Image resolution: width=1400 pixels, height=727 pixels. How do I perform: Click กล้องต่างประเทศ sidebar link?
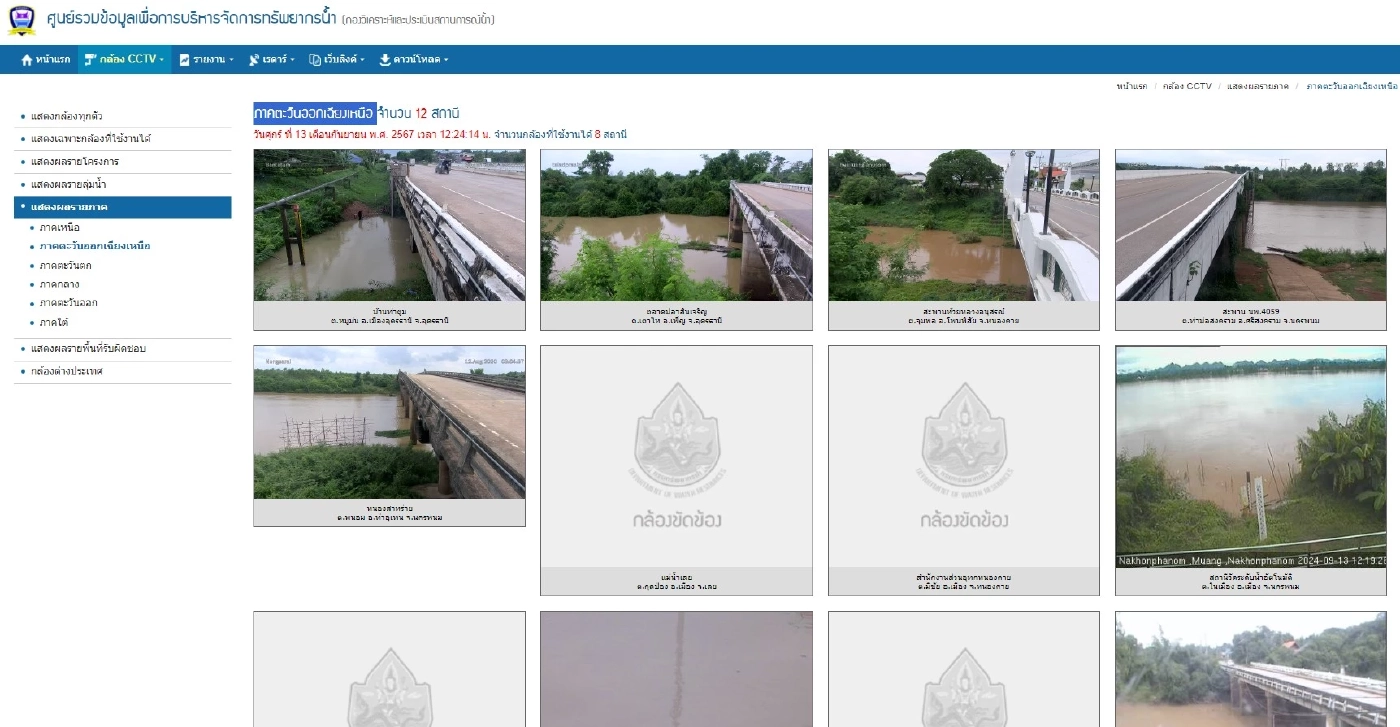point(67,371)
